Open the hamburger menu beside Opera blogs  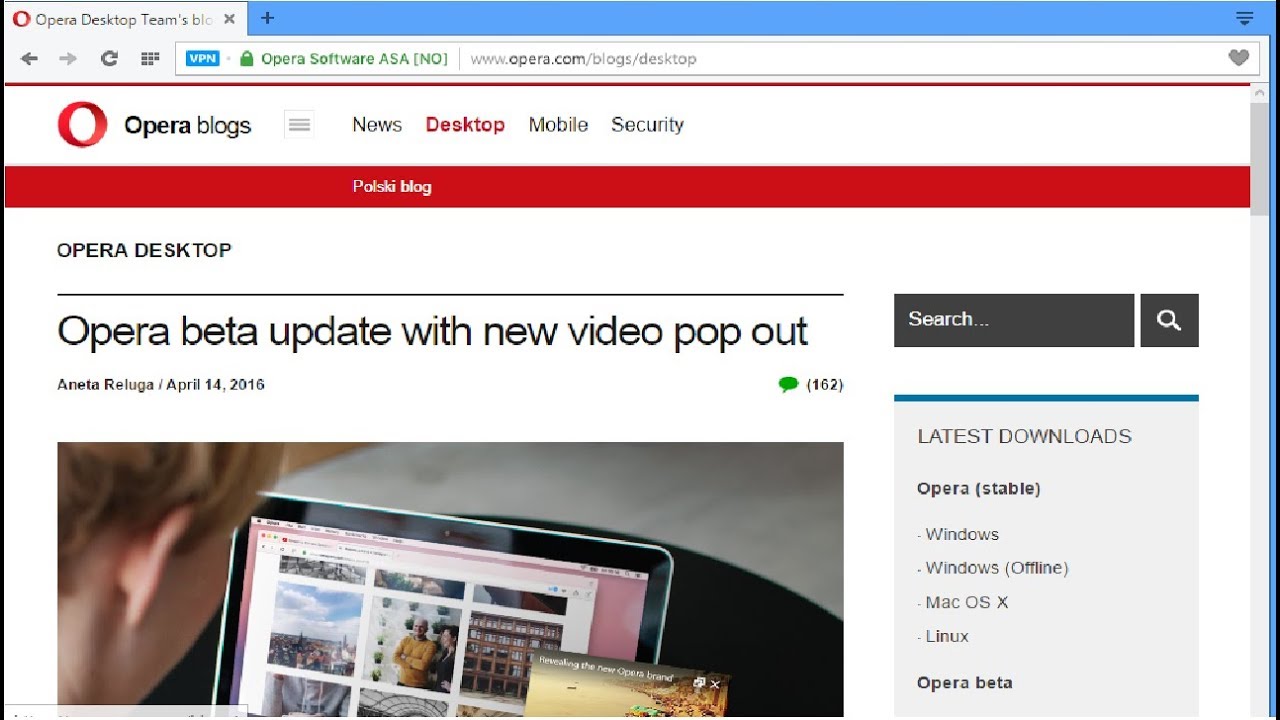pyautogui.click(x=299, y=125)
